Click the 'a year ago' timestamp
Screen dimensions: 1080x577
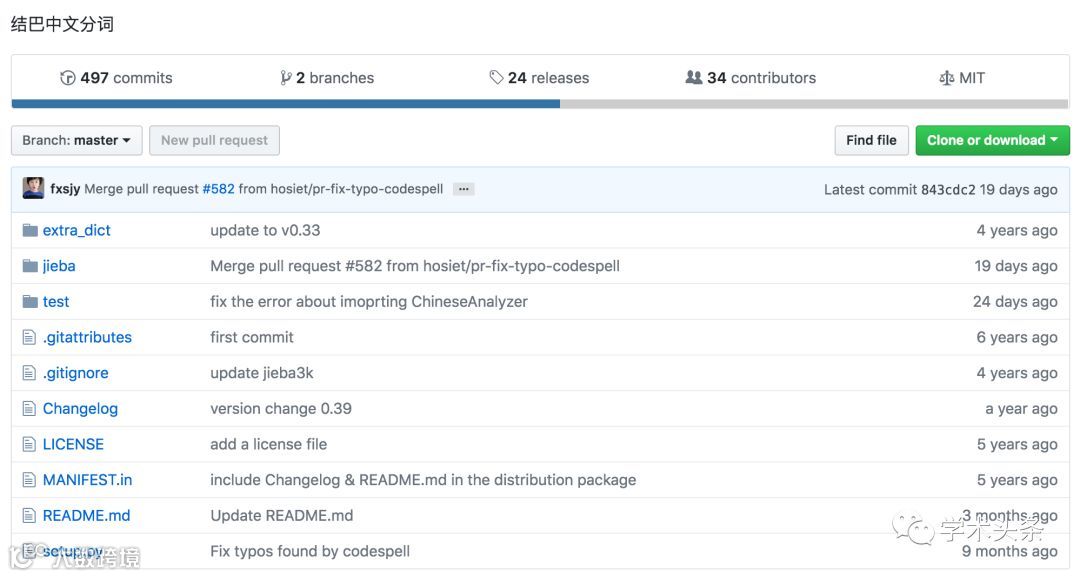pos(1021,409)
